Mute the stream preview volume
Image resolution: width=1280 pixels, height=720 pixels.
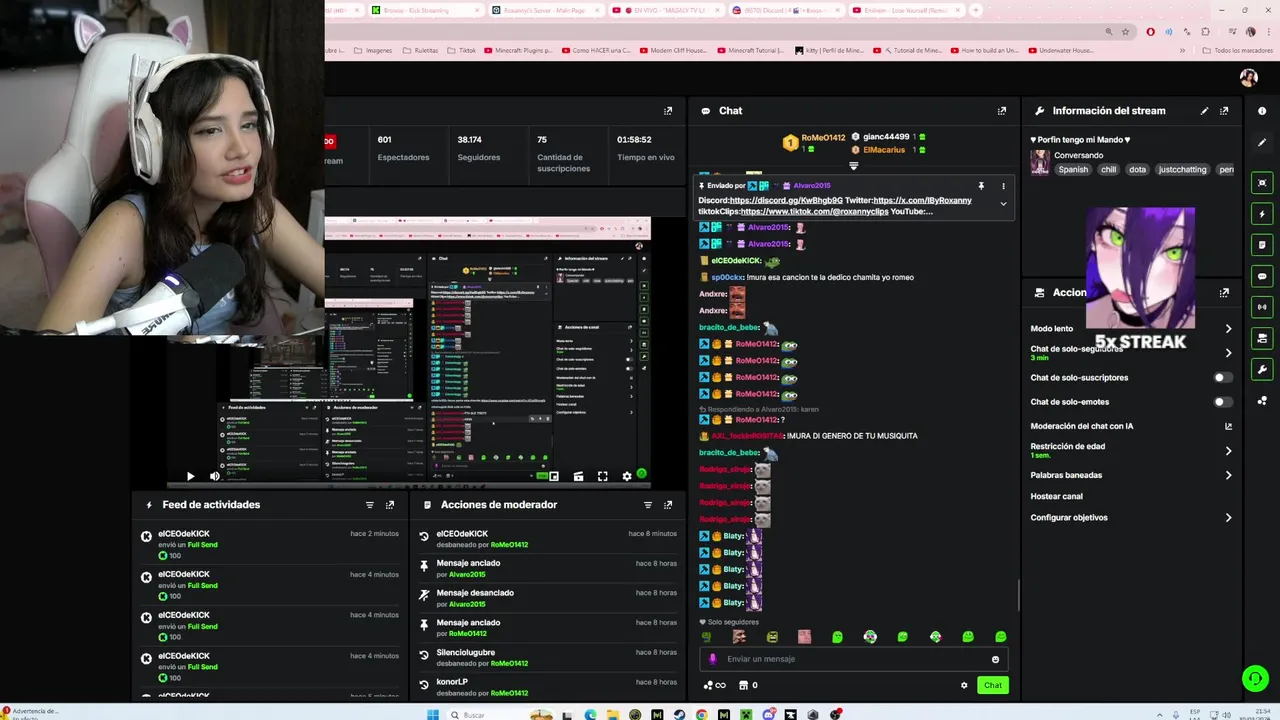[x=214, y=476]
